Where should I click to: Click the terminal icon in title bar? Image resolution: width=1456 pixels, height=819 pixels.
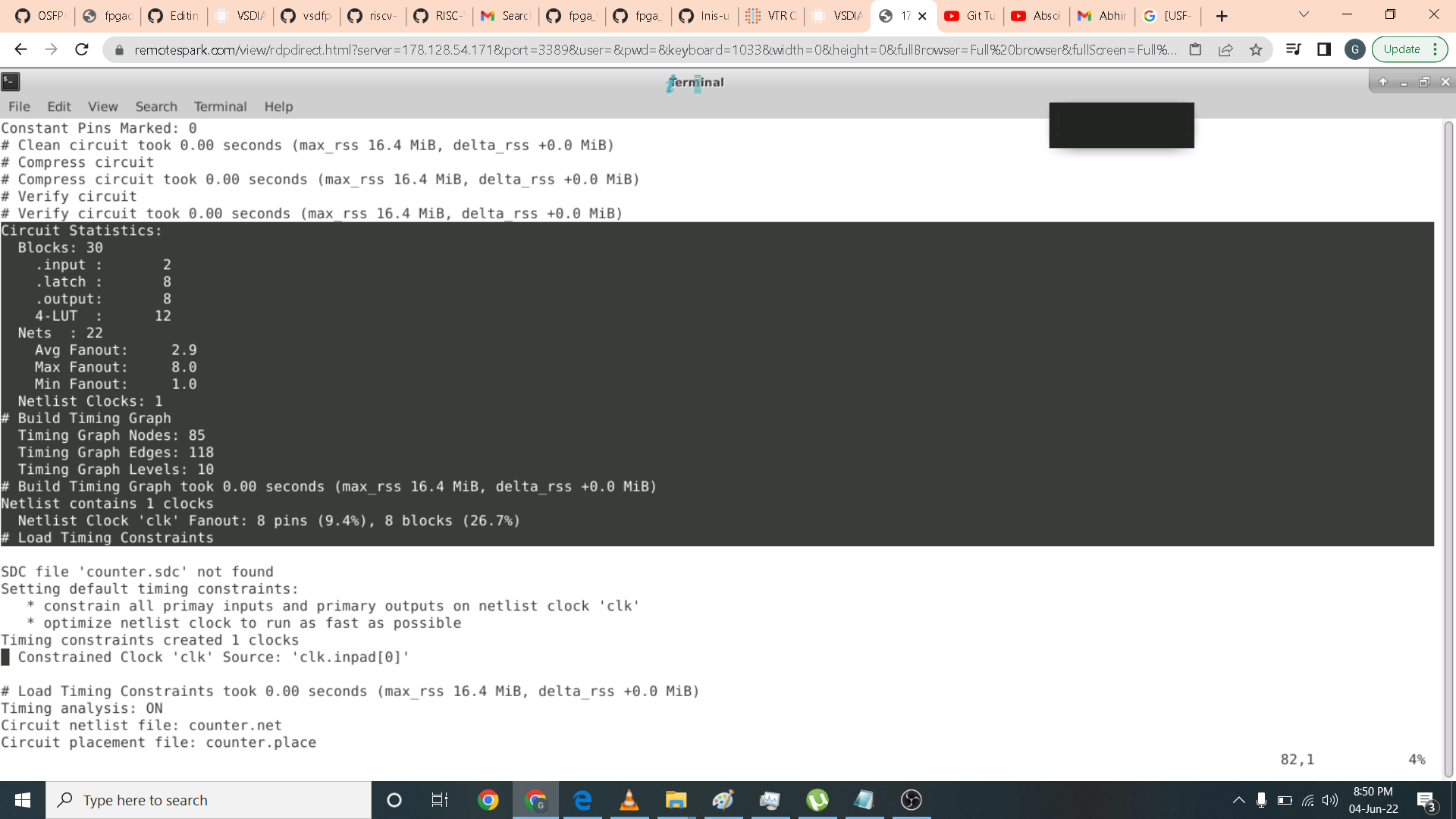click(11, 82)
